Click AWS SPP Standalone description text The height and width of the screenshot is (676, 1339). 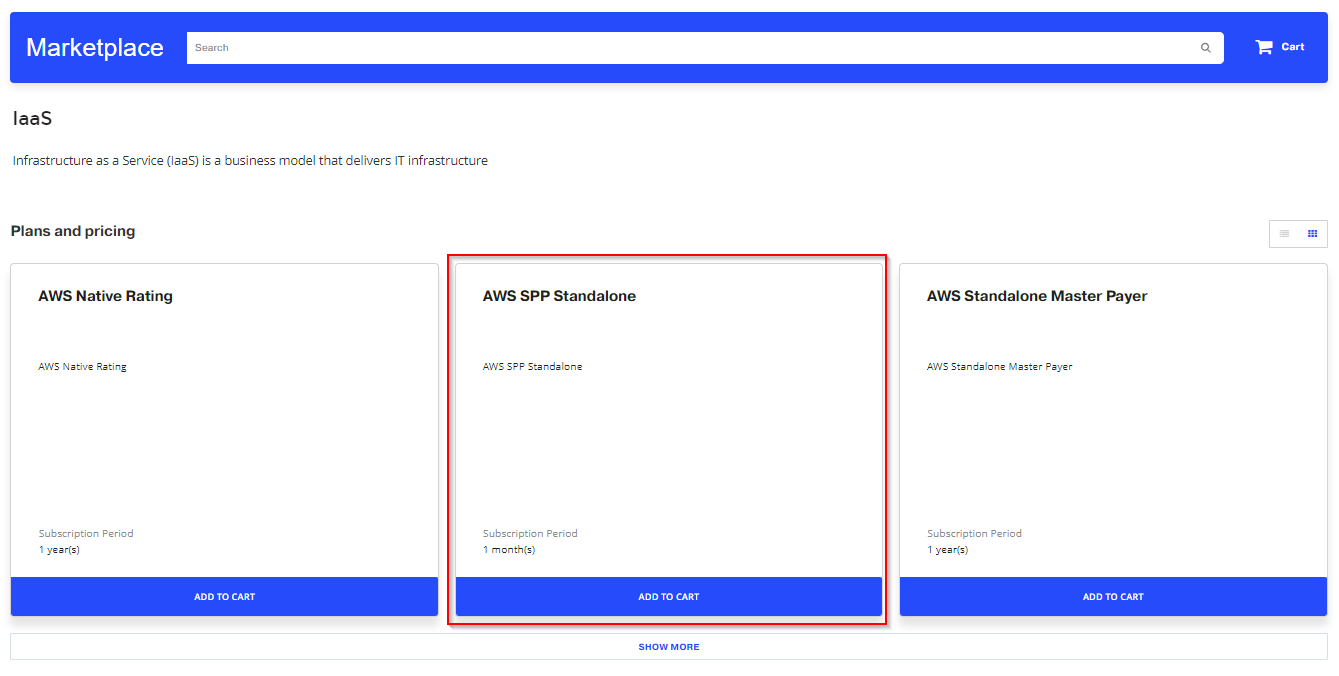[x=532, y=367]
